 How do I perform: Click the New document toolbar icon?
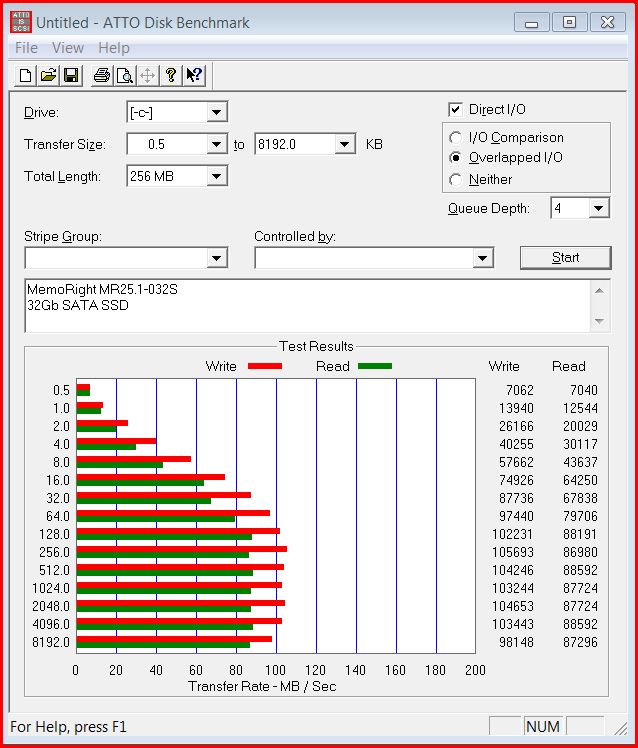pyautogui.click(x=26, y=75)
